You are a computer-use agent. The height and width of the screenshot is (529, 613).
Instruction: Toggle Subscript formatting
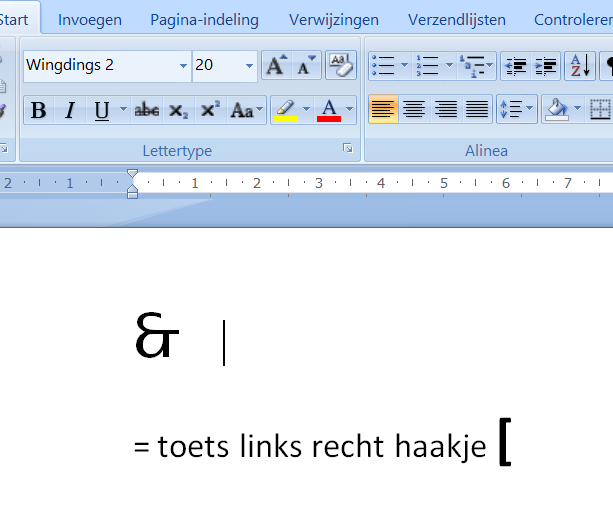(178, 110)
